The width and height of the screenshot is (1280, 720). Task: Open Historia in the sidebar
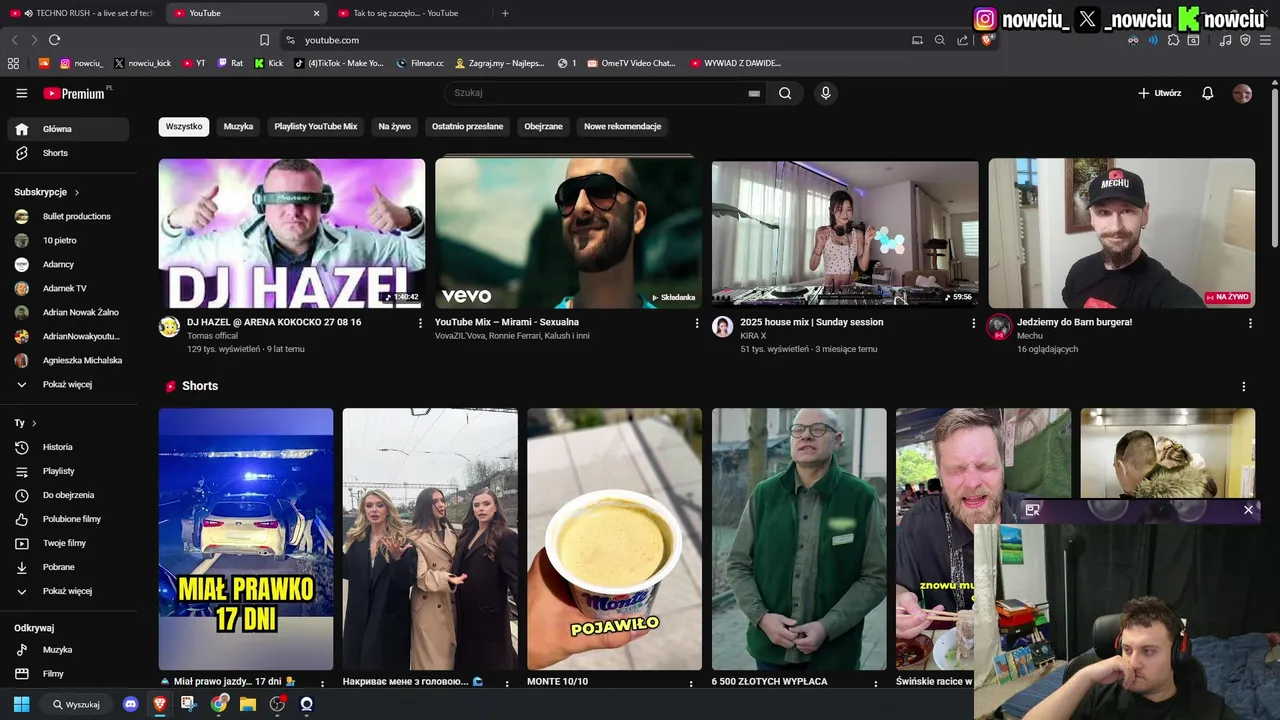point(68,447)
